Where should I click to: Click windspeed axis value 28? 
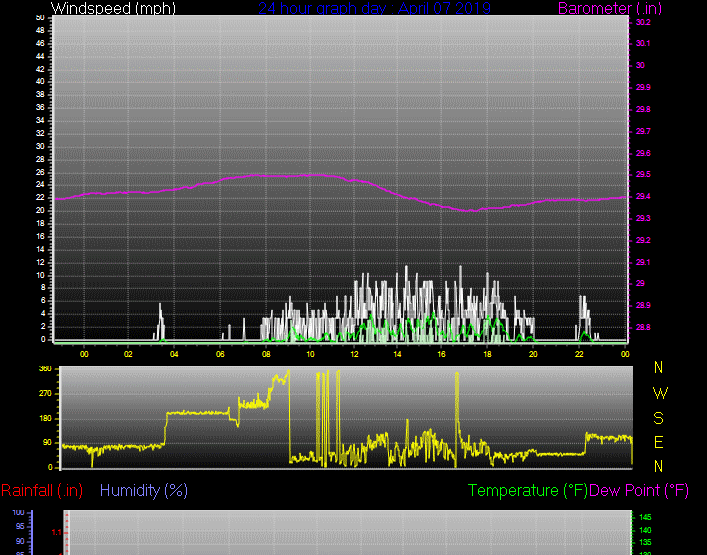pos(40,160)
